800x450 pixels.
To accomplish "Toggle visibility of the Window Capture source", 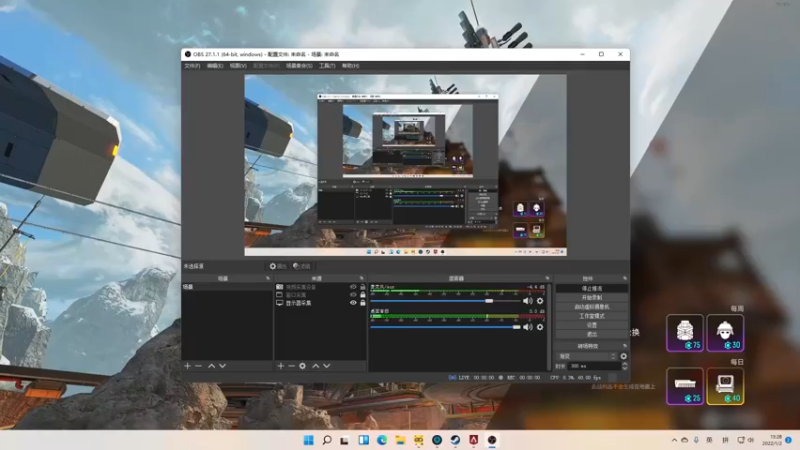I will tap(353, 295).
